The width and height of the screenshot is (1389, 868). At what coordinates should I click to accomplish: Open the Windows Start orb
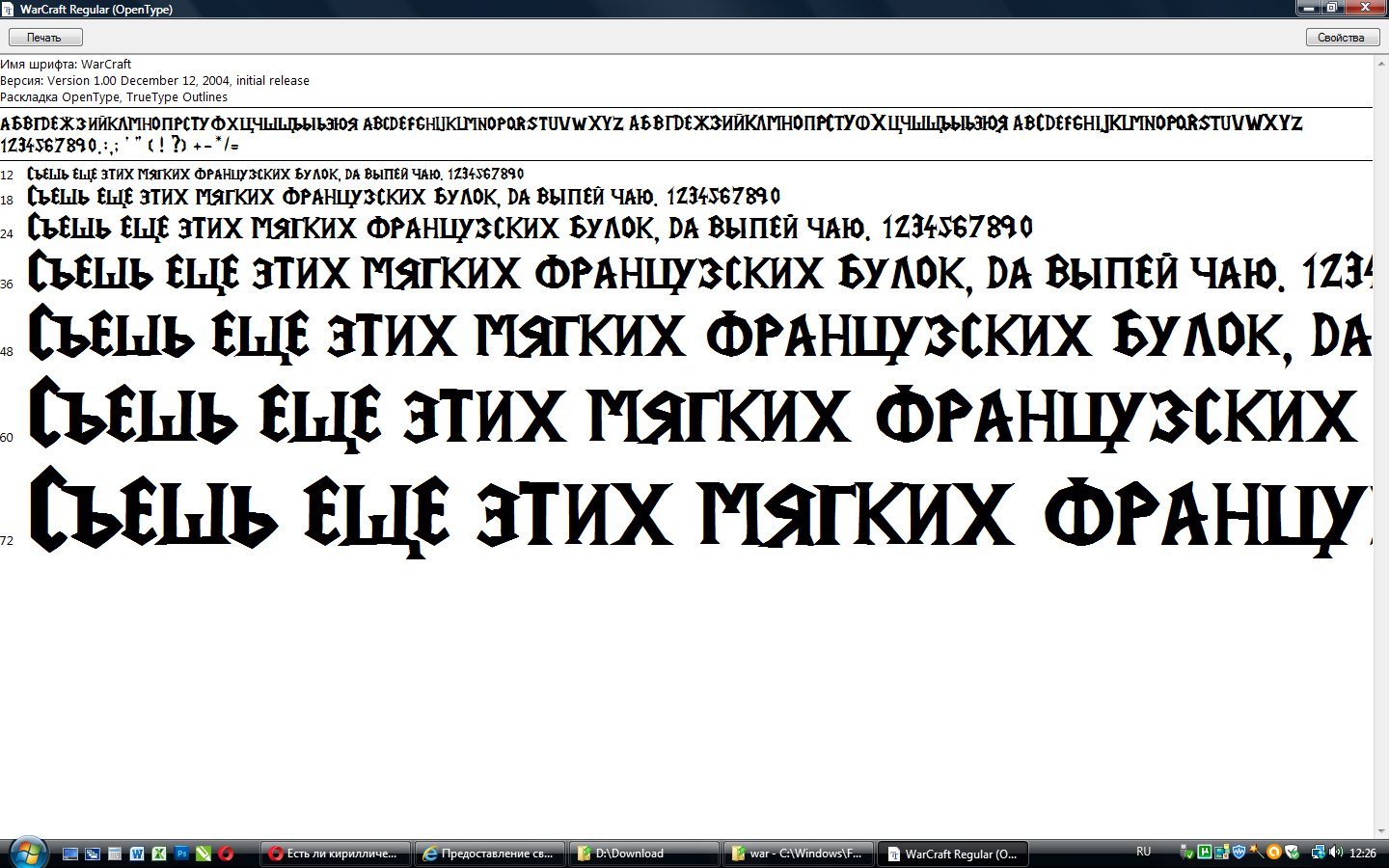pos(28,853)
